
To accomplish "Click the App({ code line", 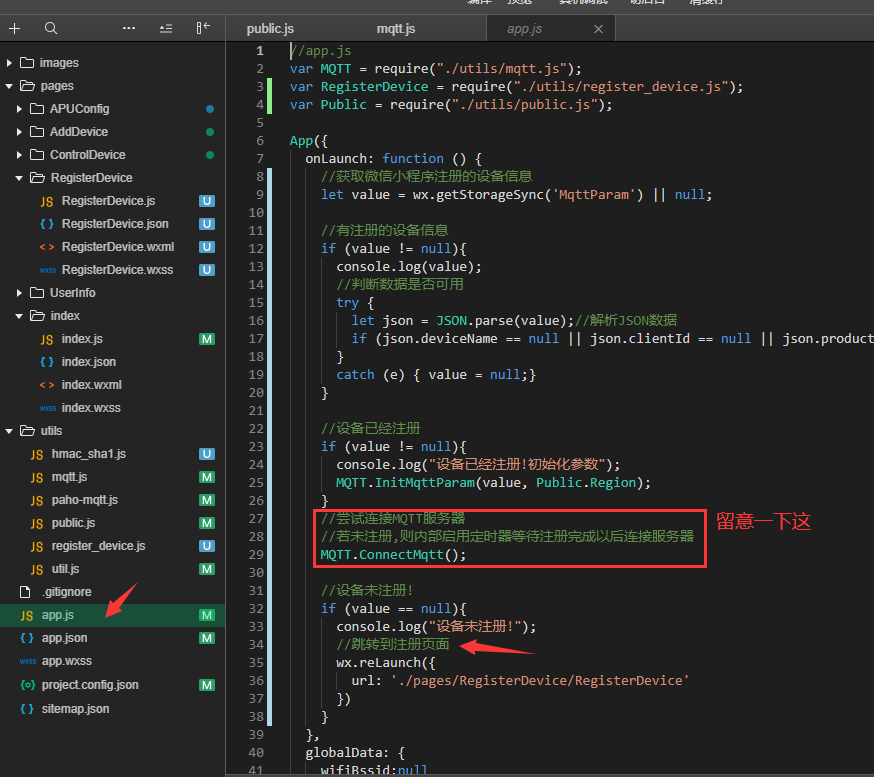I will point(309,141).
